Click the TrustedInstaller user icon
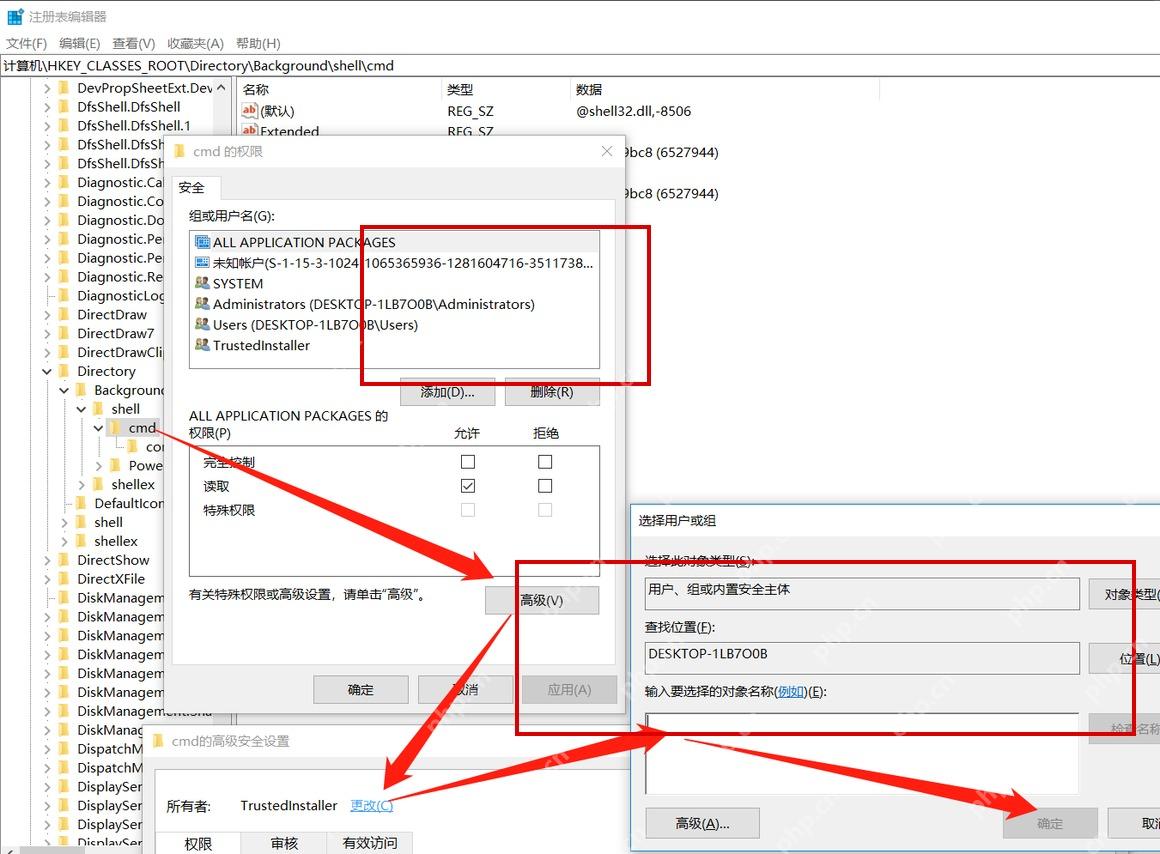The width and height of the screenshot is (1160, 854). pyautogui.click(x=202, y=346)
